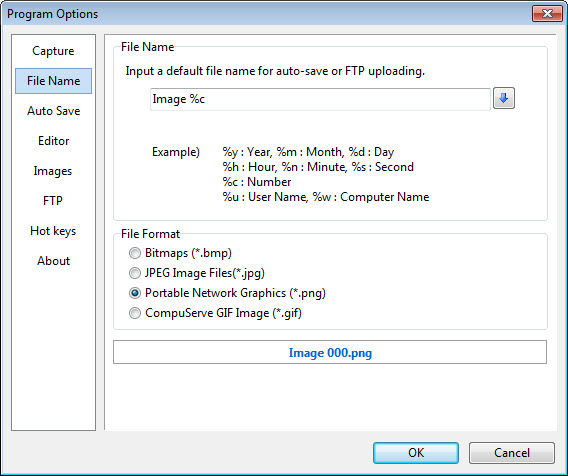Show the Images options section
Screen dimensions: 568x476
click(53, 171)
